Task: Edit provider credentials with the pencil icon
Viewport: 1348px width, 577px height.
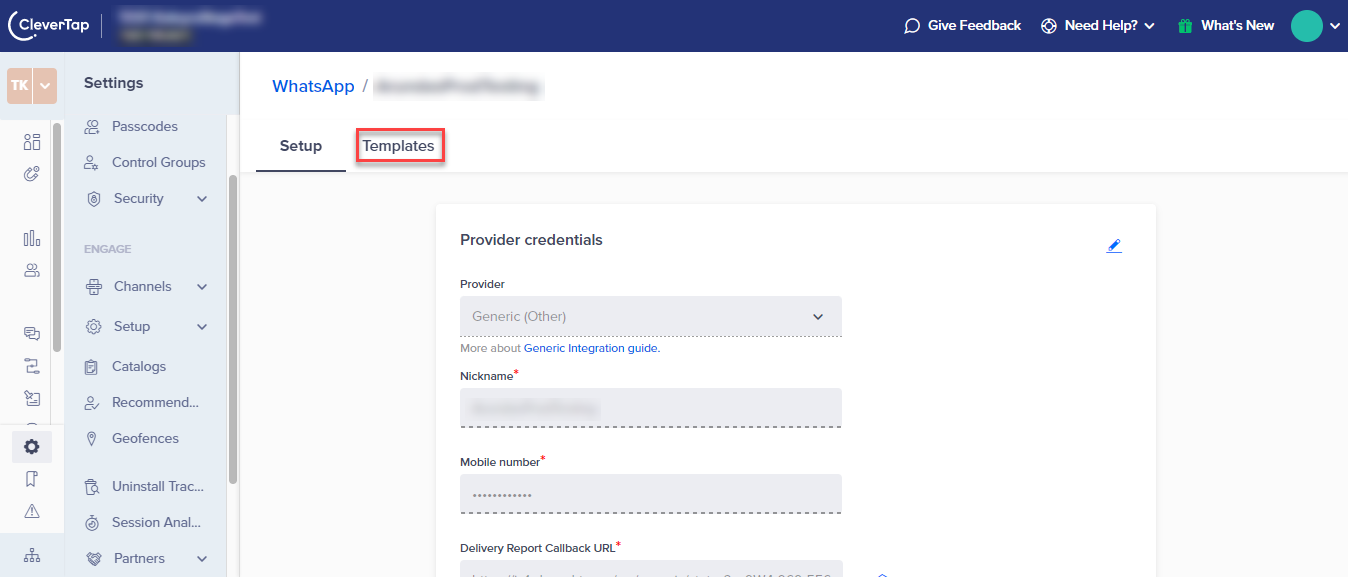Action: [1114, 245]
